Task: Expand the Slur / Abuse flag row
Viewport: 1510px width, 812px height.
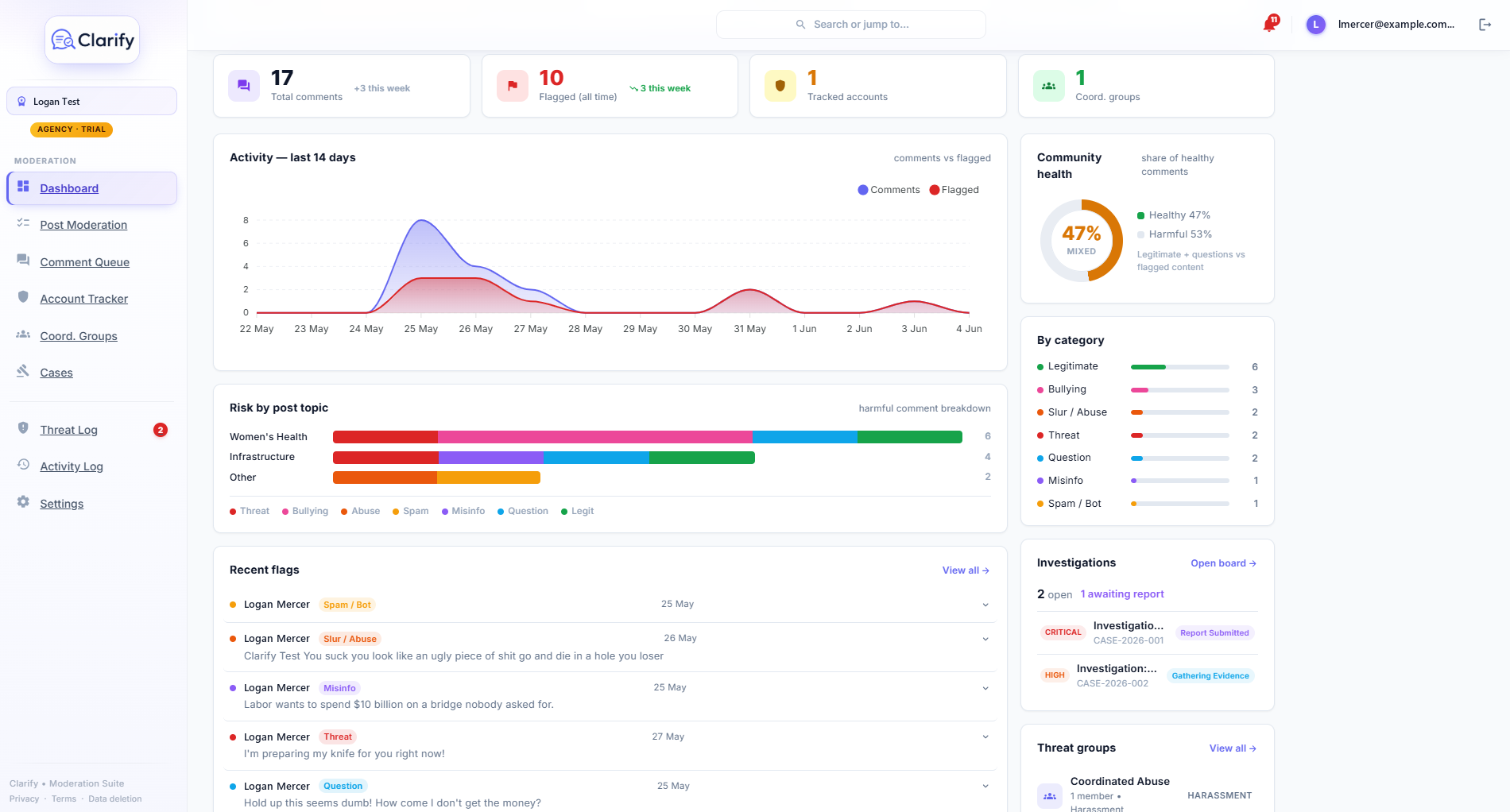Action: tap(610, 647)
